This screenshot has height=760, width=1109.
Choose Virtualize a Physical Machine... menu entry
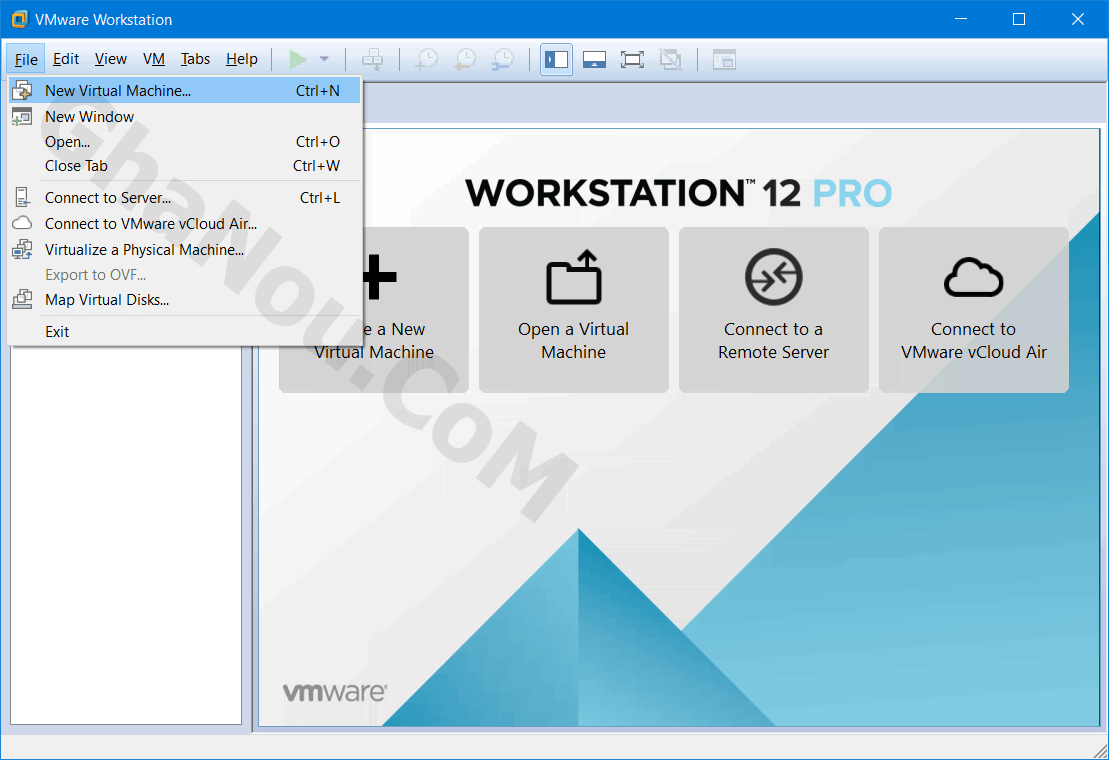185,250
